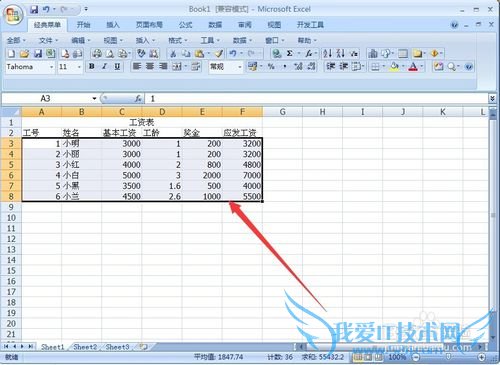Switch to 页面布局 ribbon tab
The image size is (500, 365).
[149, 25]
